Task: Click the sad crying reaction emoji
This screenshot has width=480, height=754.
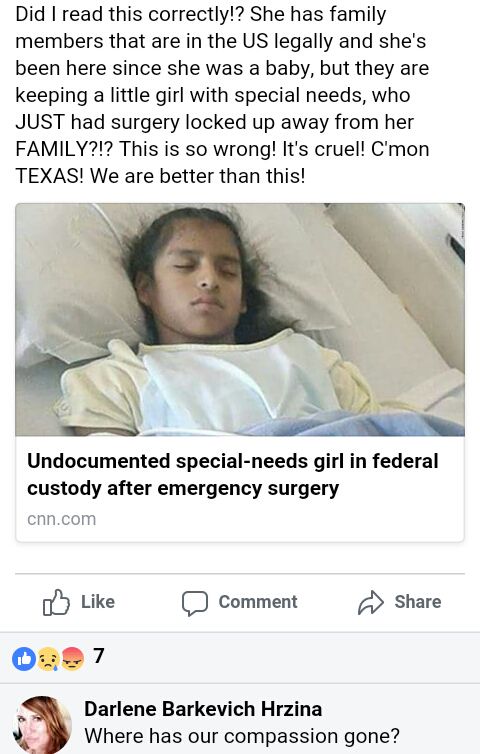Action: tap(48, 658)
